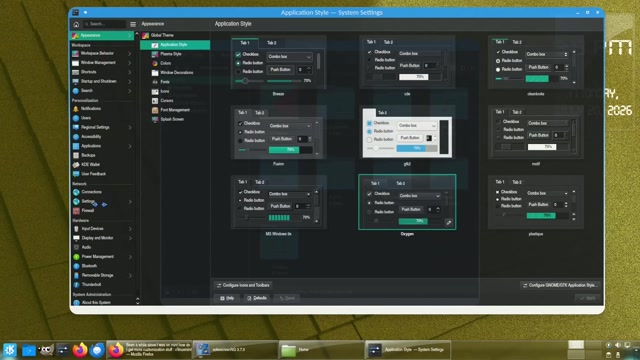Screen dimensions: 640x360
Task: Open Workspace Behavior settings
Action: pos(102,53)
